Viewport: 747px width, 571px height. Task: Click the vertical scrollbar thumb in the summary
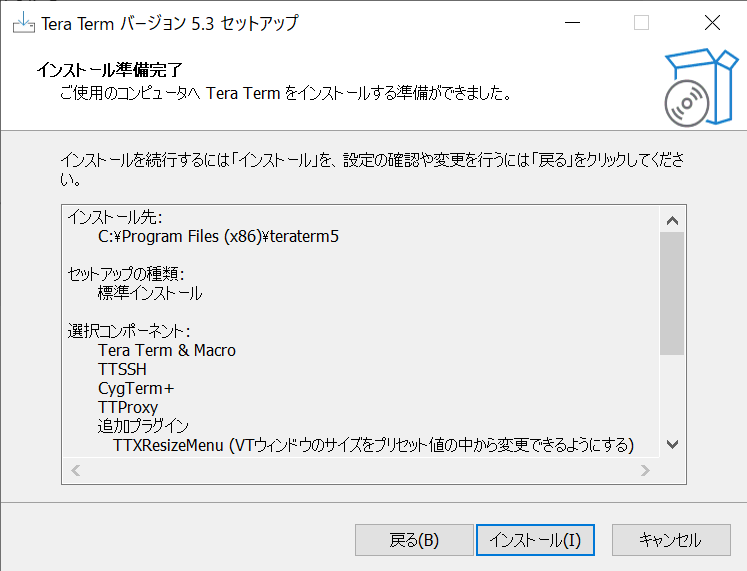point(672,293)
